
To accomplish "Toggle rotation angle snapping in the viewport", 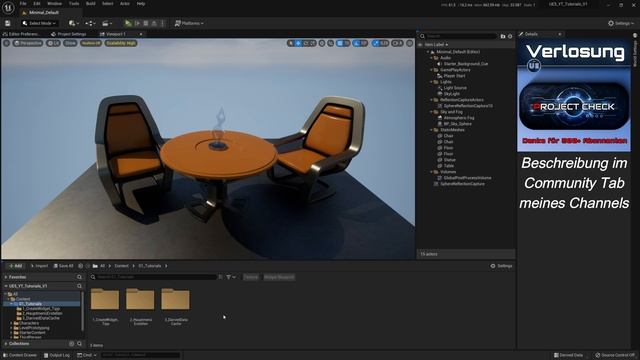I will [358, 43].
